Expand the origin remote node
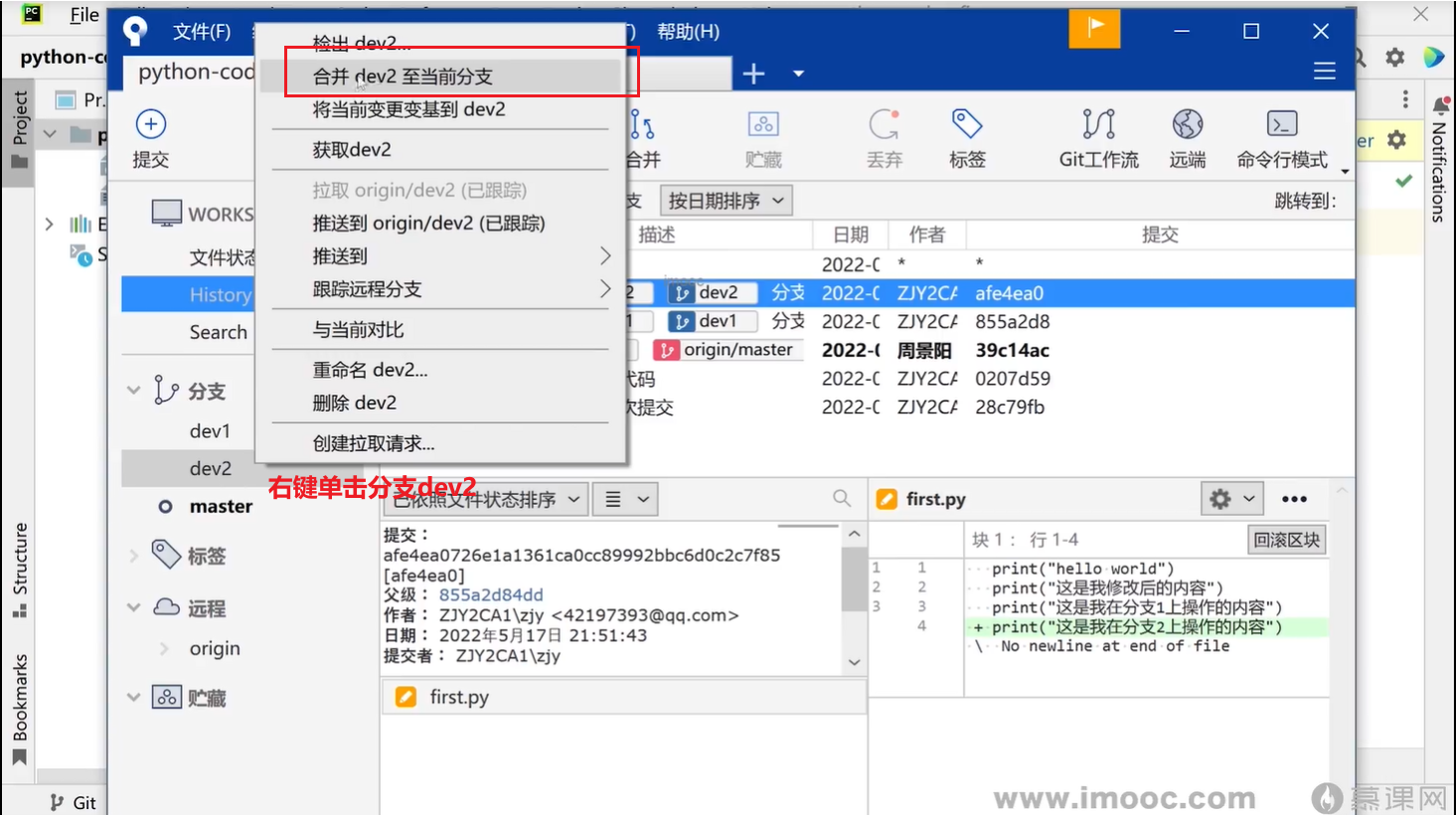Viewport: 1456px width, 815px height. 164,649
